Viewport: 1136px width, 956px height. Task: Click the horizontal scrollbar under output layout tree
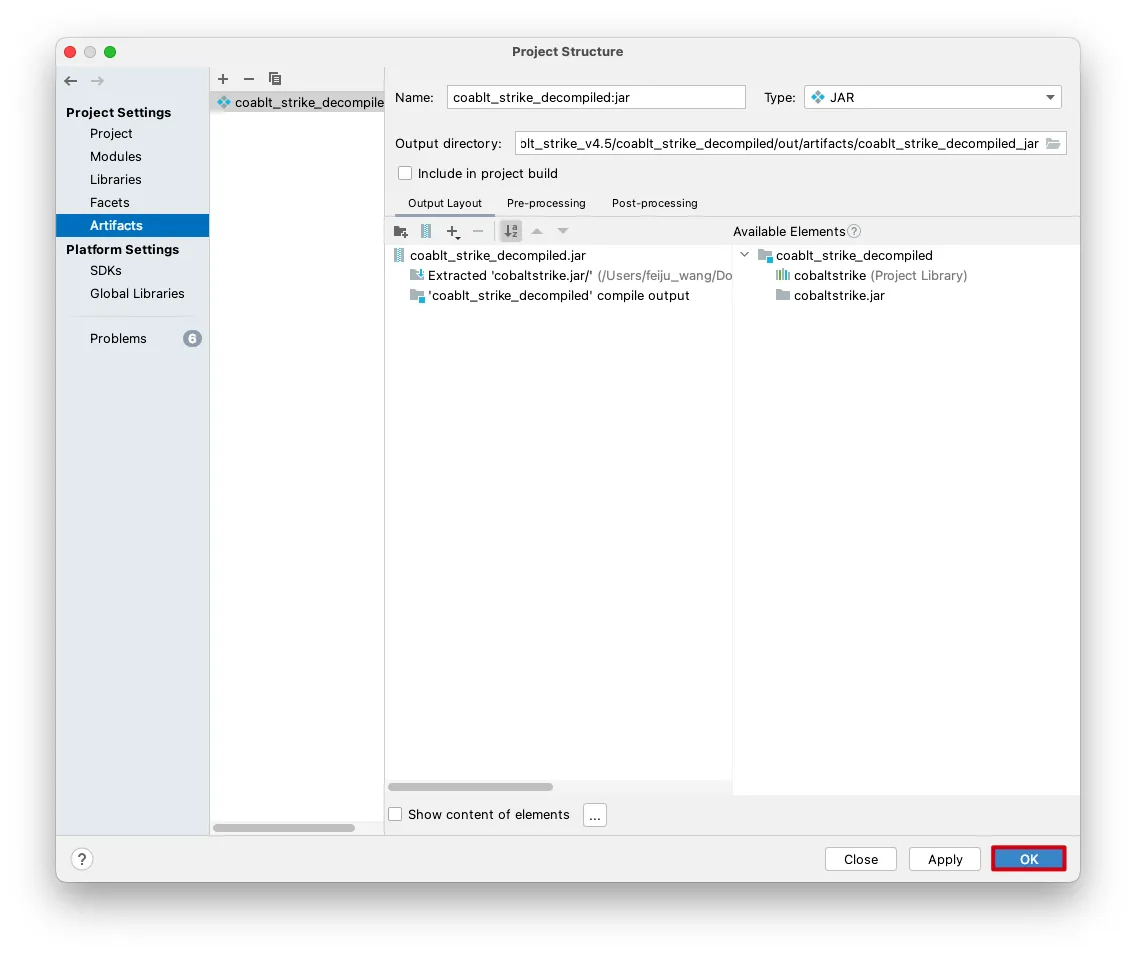click(470, 787)
